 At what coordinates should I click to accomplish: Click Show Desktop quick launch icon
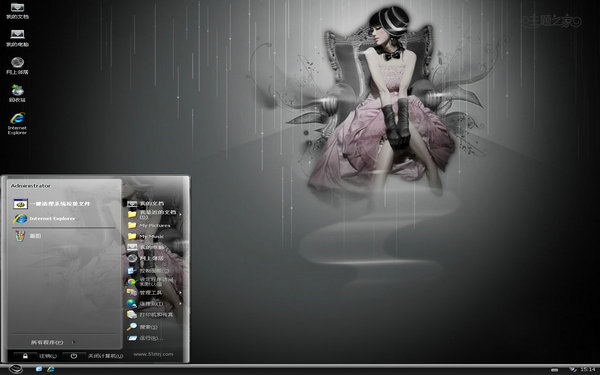pos(39,369)
